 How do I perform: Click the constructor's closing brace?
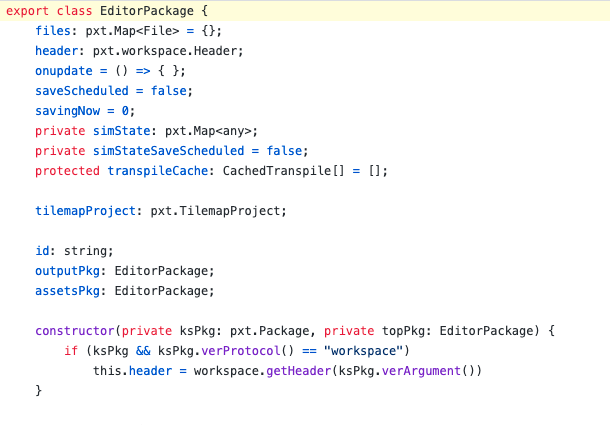38,390
